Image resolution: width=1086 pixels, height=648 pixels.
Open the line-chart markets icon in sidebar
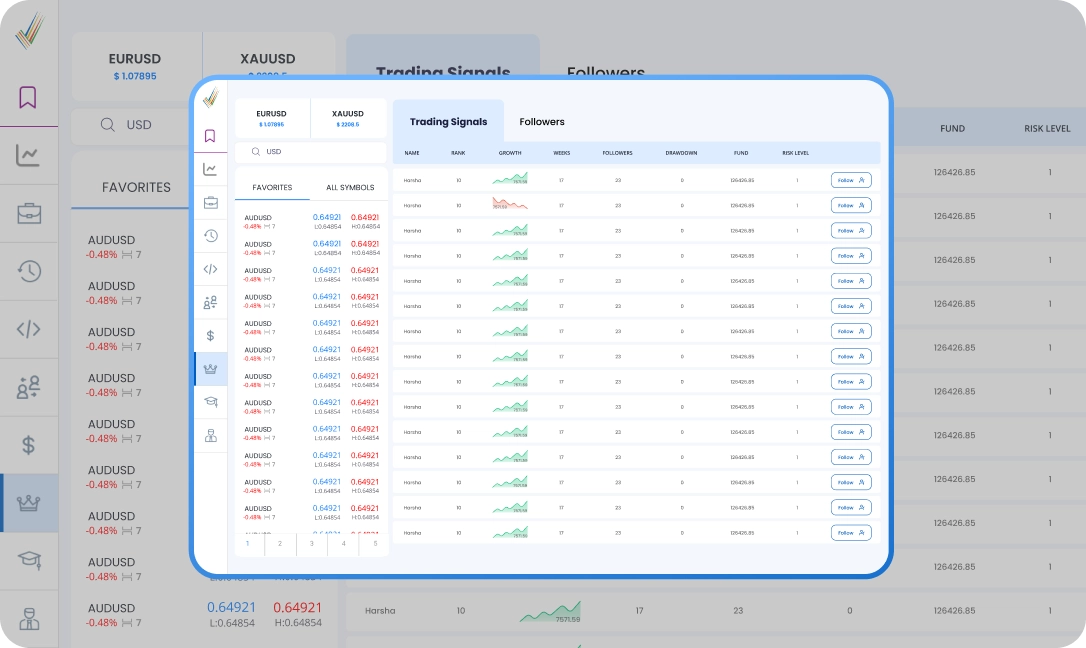click(x=210, y=169)
